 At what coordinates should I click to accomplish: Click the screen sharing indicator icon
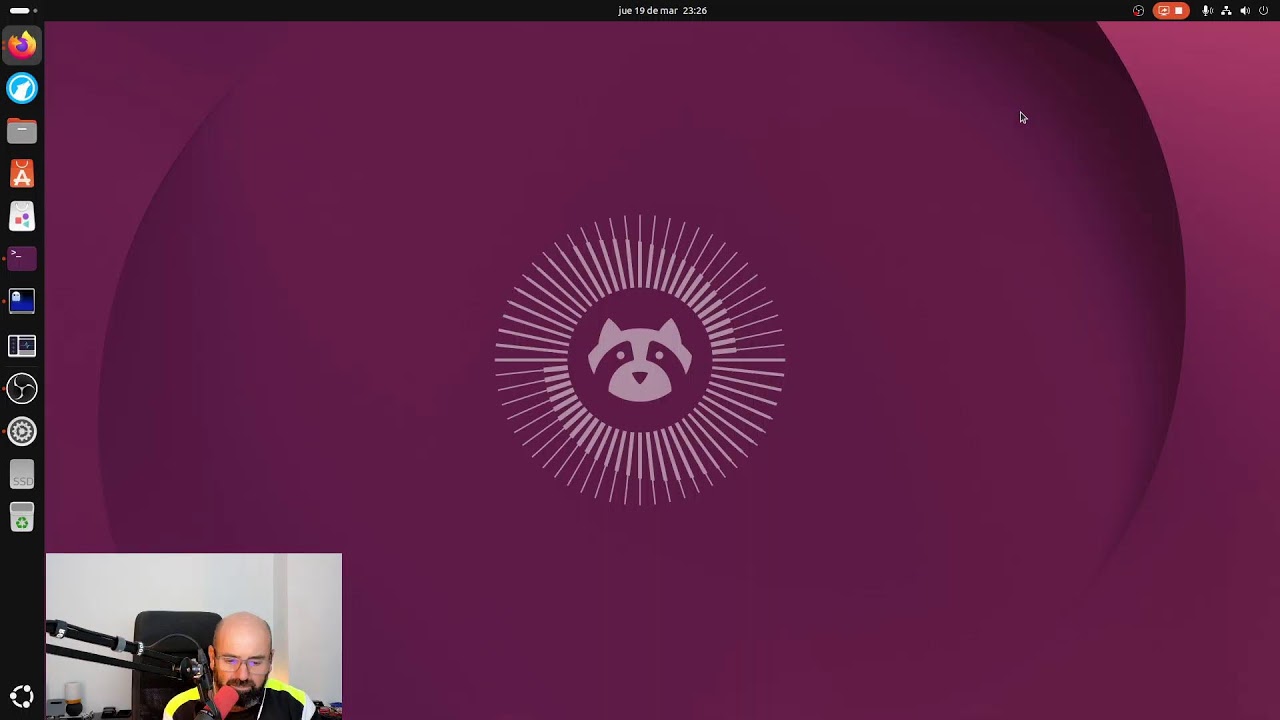1164,10
